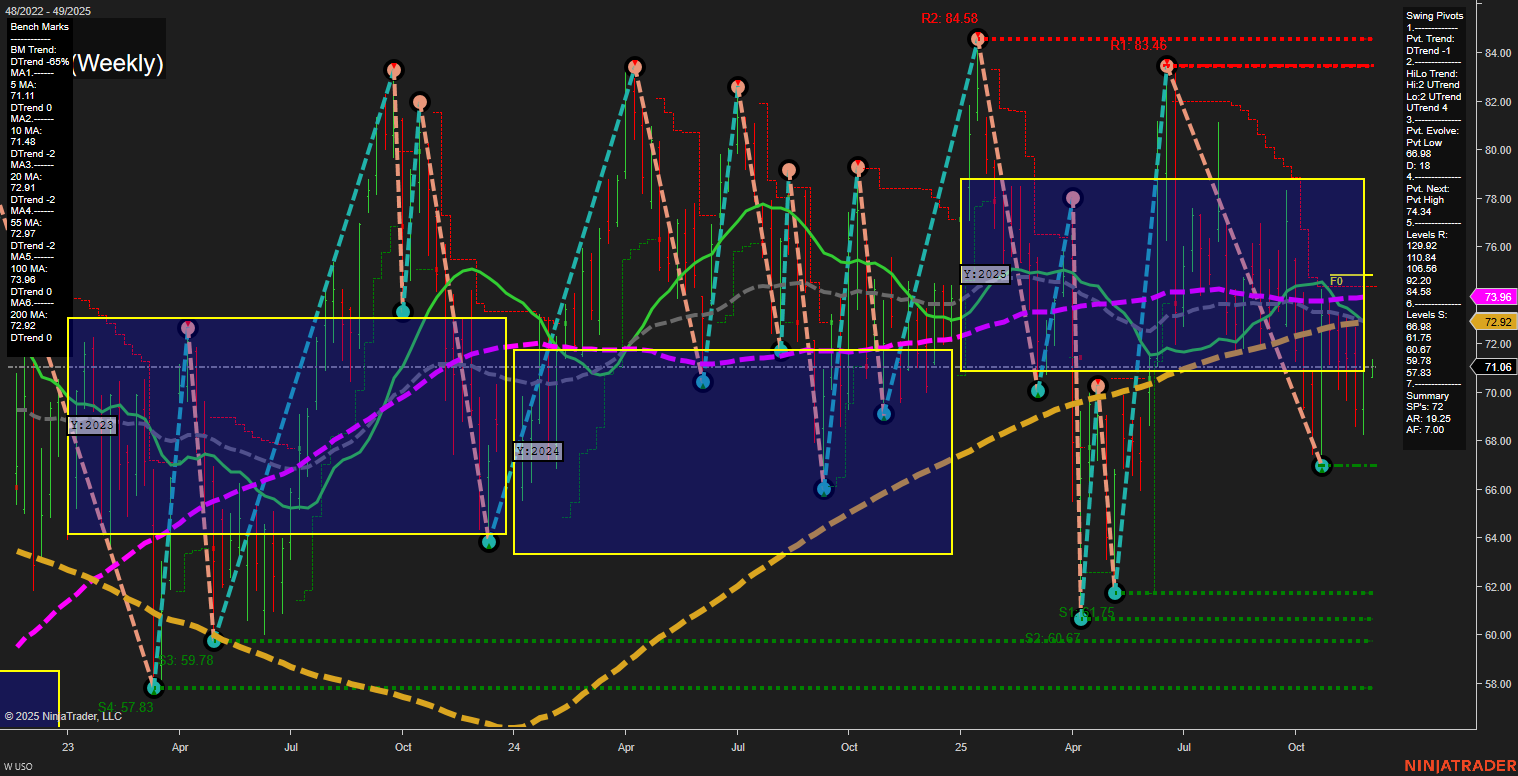This screenshot has height=776, width=1518.
Task: Click the "23" year label on time axis
Action: click(x=68, y=747)
